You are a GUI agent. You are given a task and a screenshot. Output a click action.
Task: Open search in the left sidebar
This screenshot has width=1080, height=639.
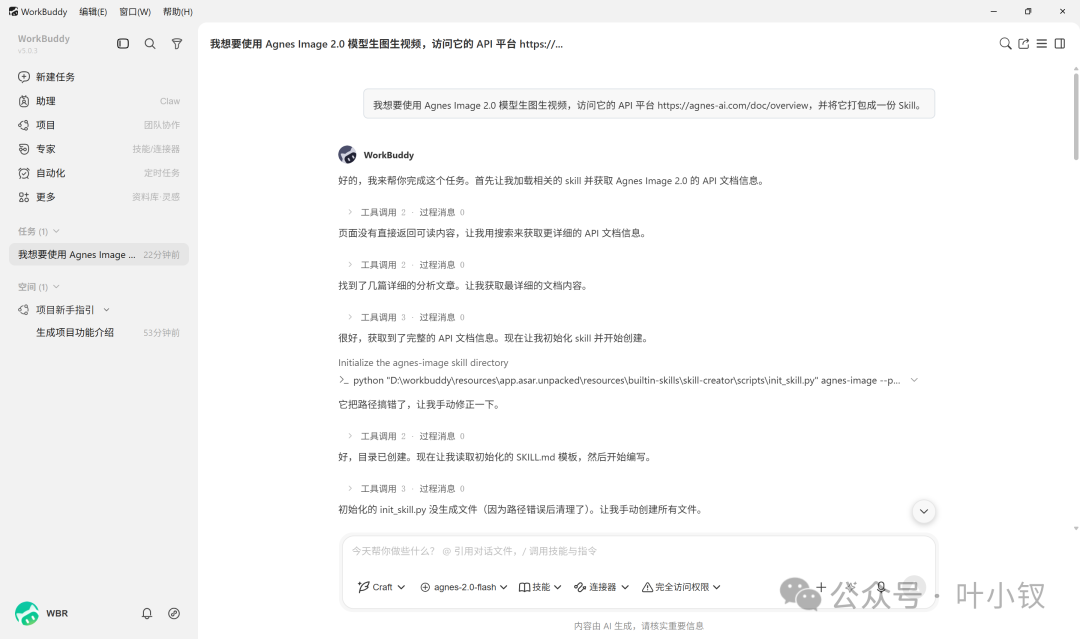[149, 43]
